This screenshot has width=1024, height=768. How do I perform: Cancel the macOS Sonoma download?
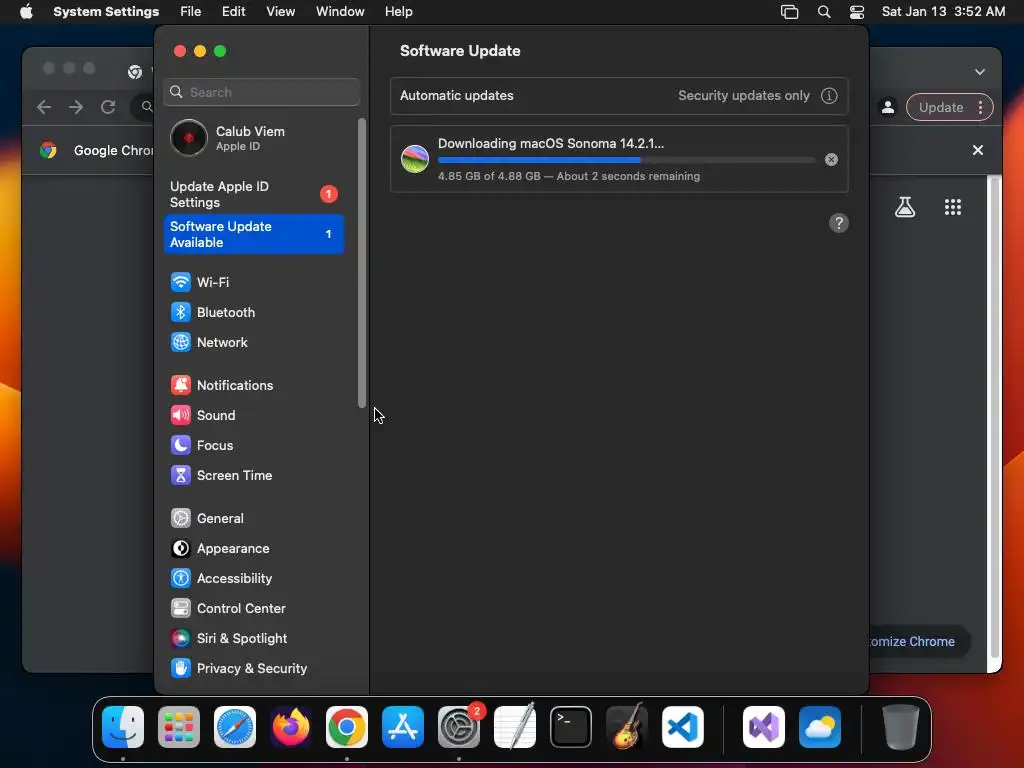(831, 159)
